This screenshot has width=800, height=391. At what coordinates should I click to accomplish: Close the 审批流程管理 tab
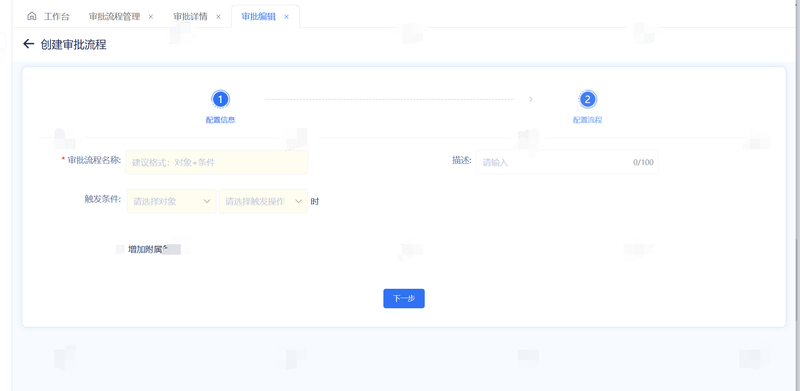click(x=151, y=16)
